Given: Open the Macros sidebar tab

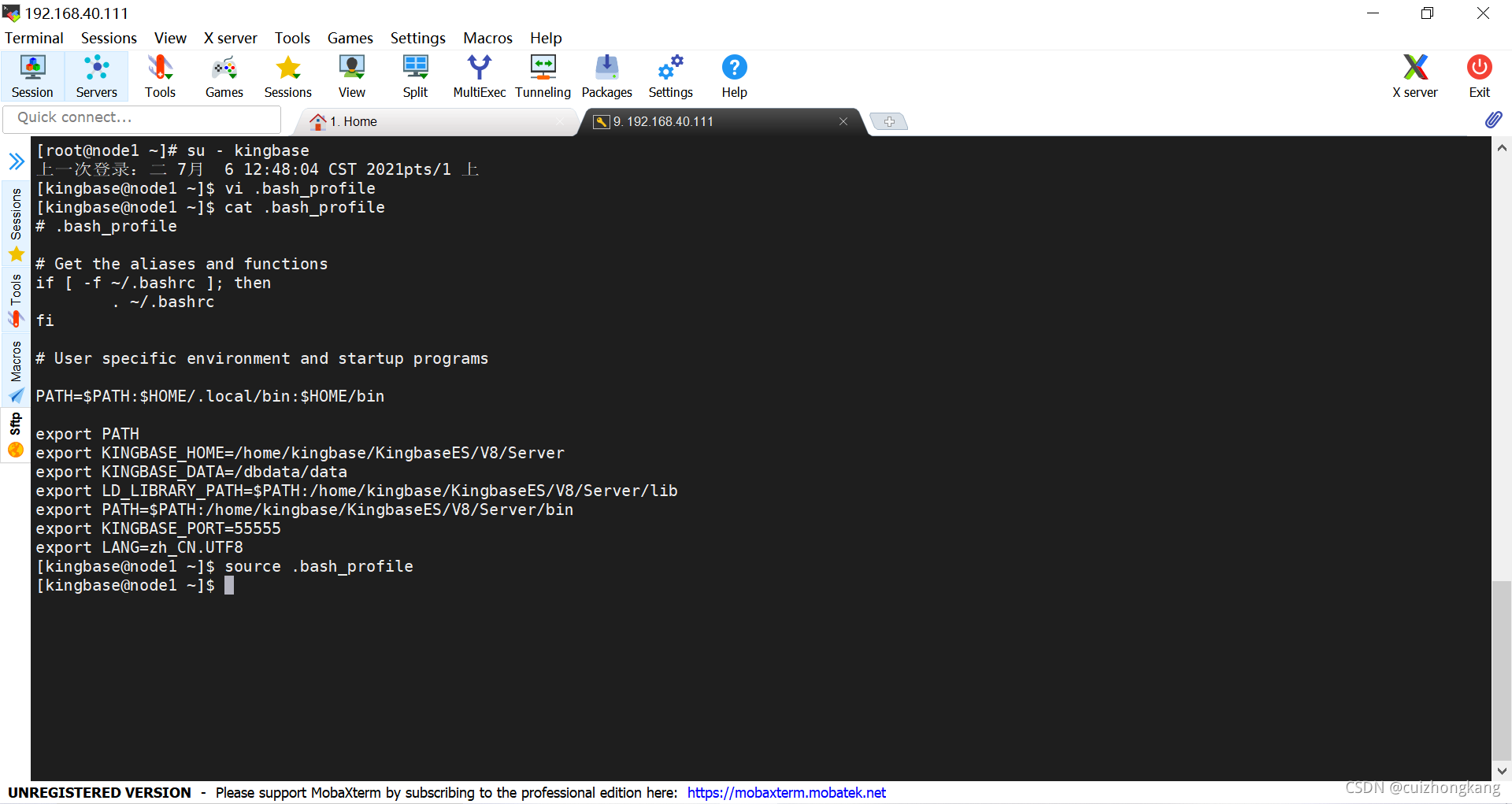Looking at the screenshot, I should (16, 372).
